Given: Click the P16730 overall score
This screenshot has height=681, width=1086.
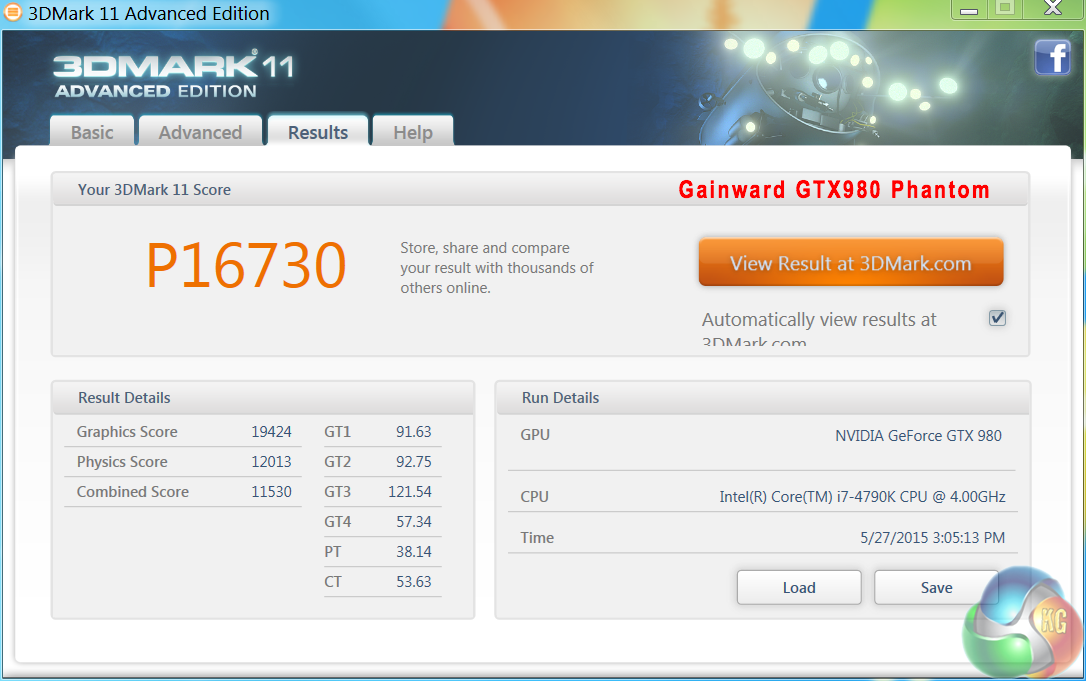Looking at the screenshot, I should [x=246, y=265].
